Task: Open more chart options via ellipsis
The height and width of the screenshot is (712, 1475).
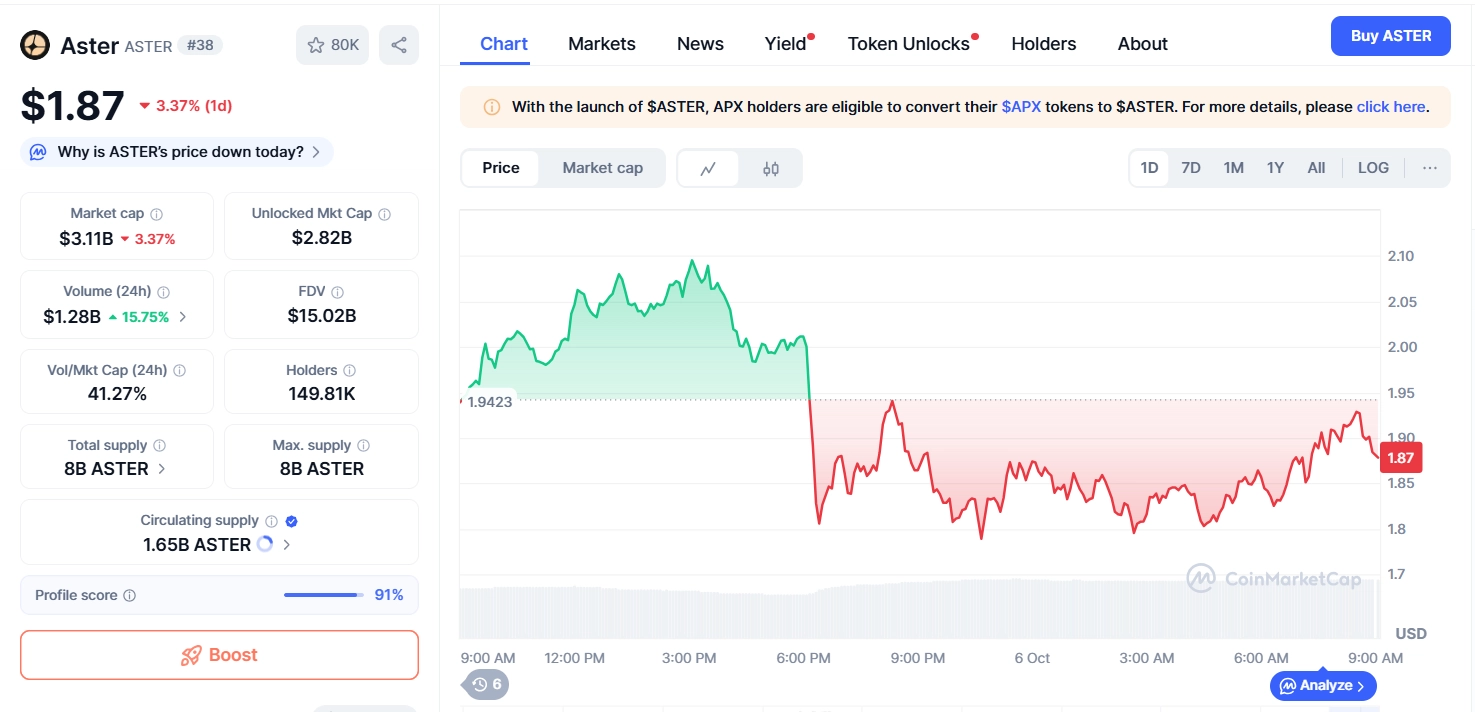Action: pyautogui.click(x=1429, y=168)
